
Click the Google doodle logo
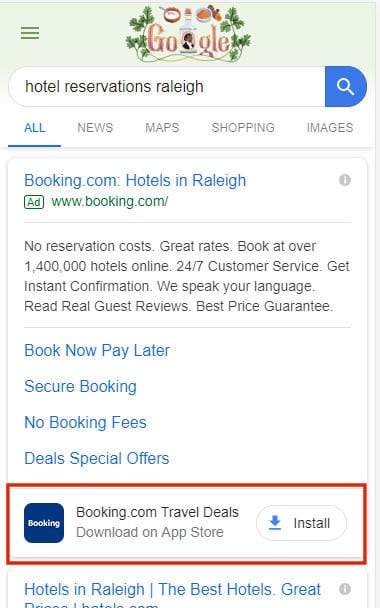(x=188, y=34)
